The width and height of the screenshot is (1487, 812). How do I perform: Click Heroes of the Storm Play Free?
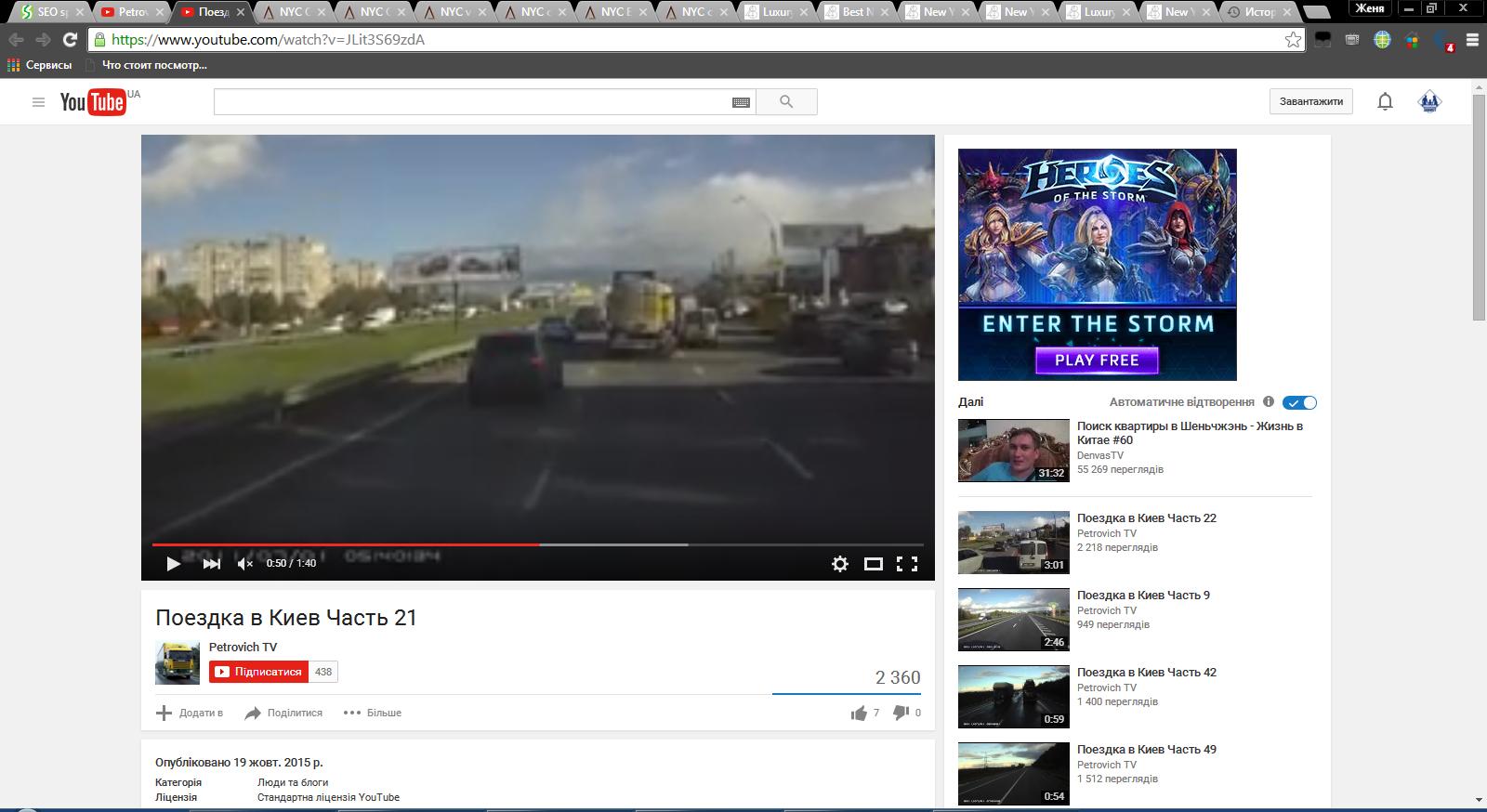pyautogui.click(x=1097, y=360)
